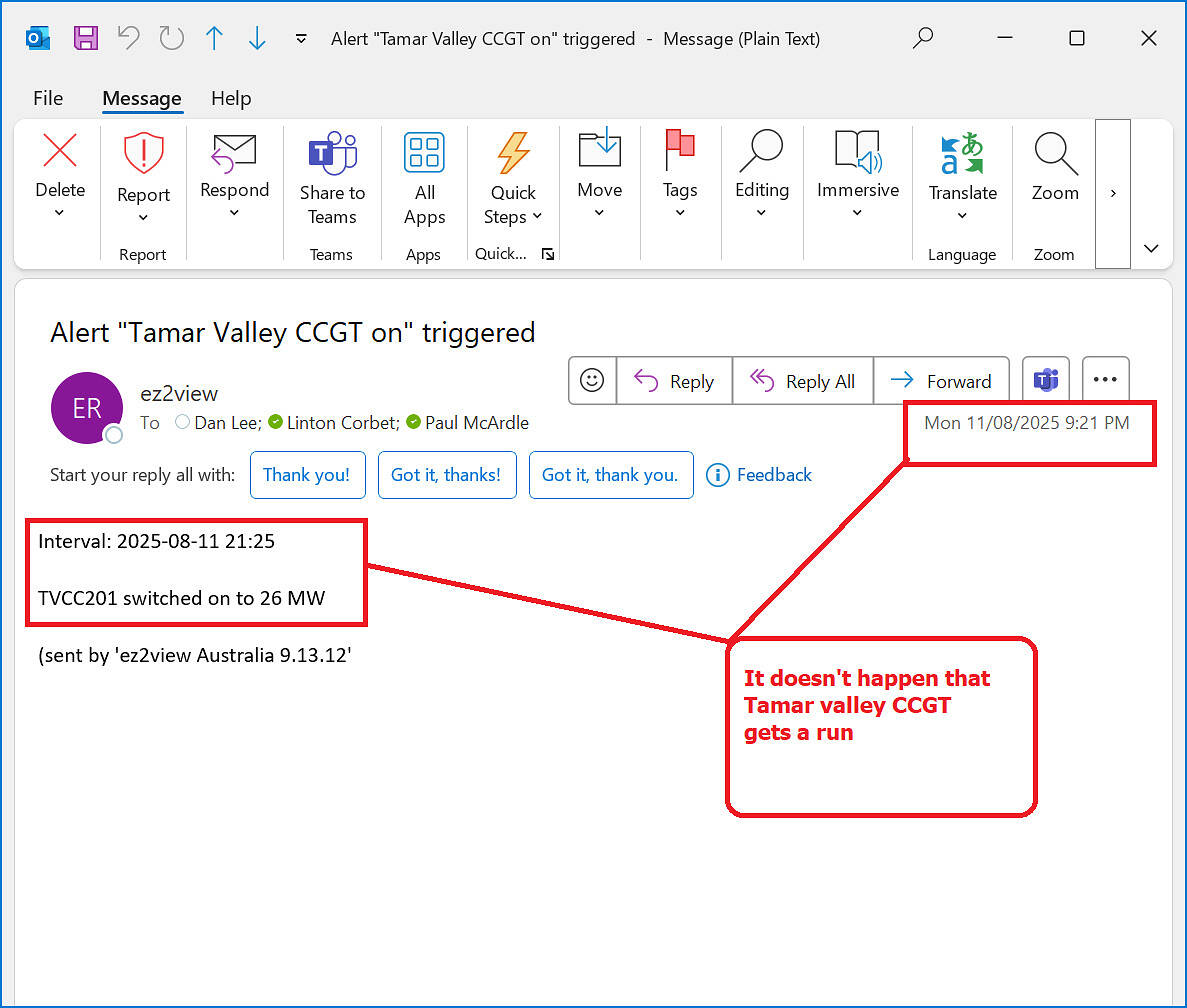This screenshot has width=1187, height=1008.
Task: Choose suggested reply "Thank you!"
Action: (307, 475)
